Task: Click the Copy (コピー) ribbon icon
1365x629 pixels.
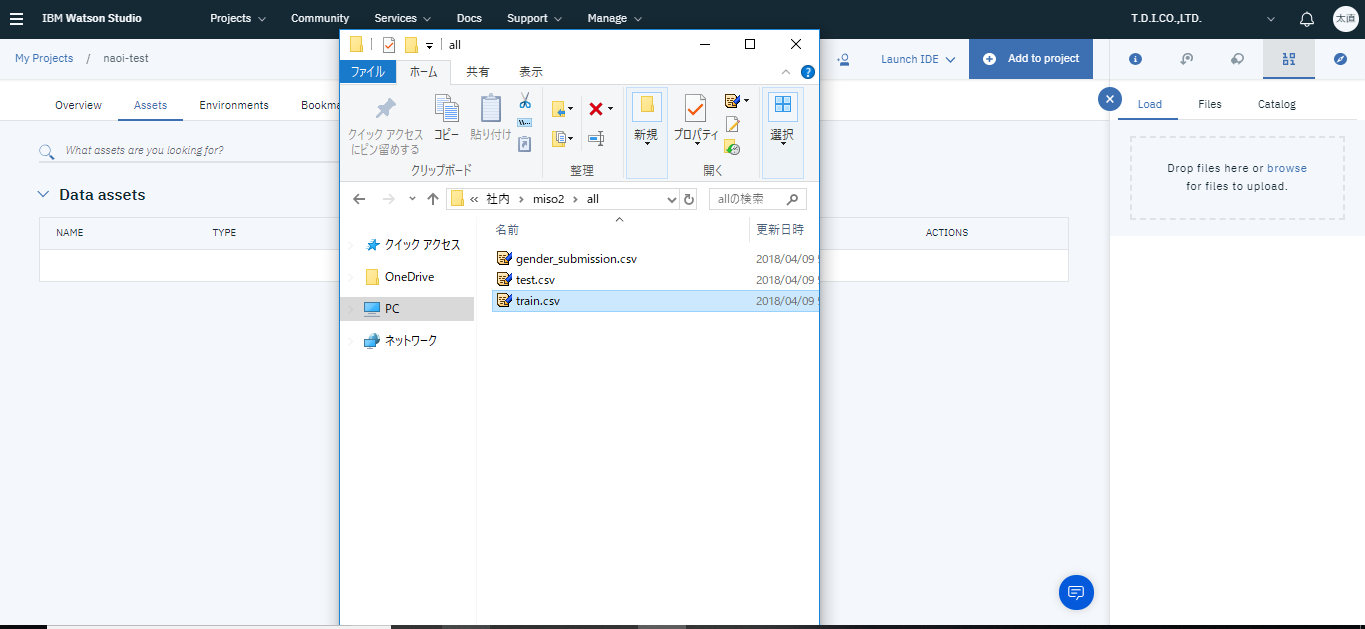Action: [446, 117]
